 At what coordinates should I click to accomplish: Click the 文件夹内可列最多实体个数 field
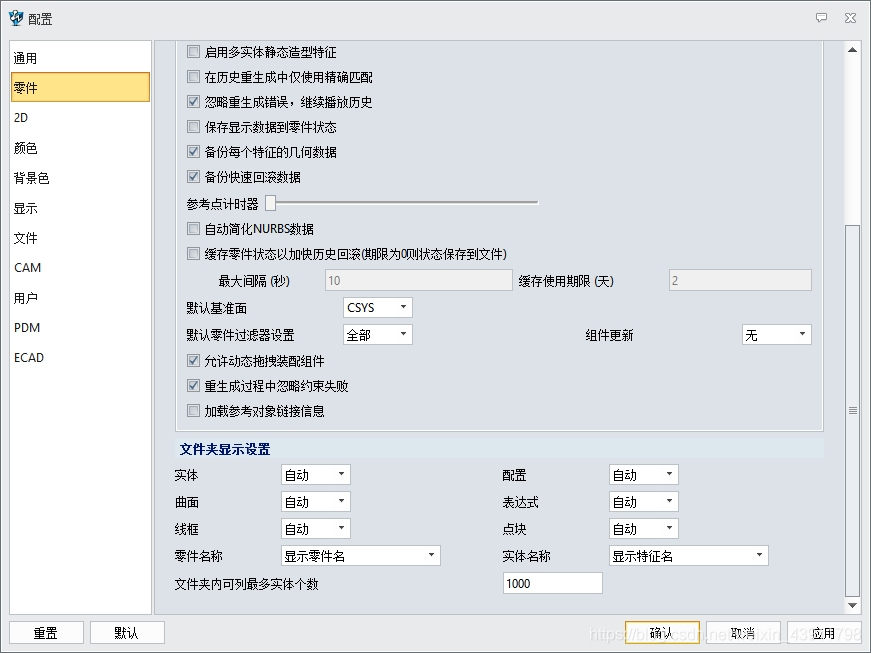click(x=553, y=583)
